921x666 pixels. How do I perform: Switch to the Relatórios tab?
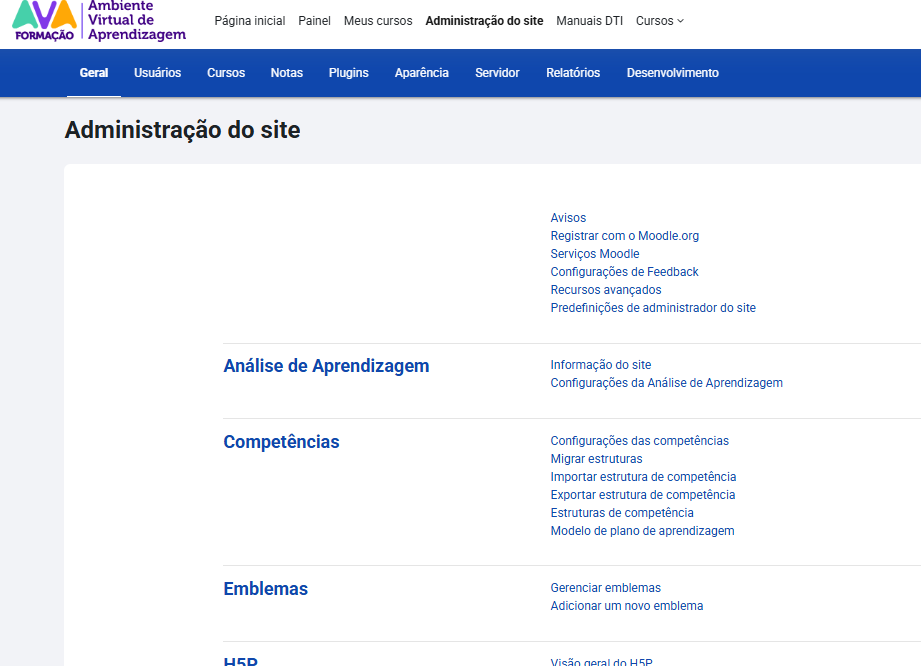(573, 73)
